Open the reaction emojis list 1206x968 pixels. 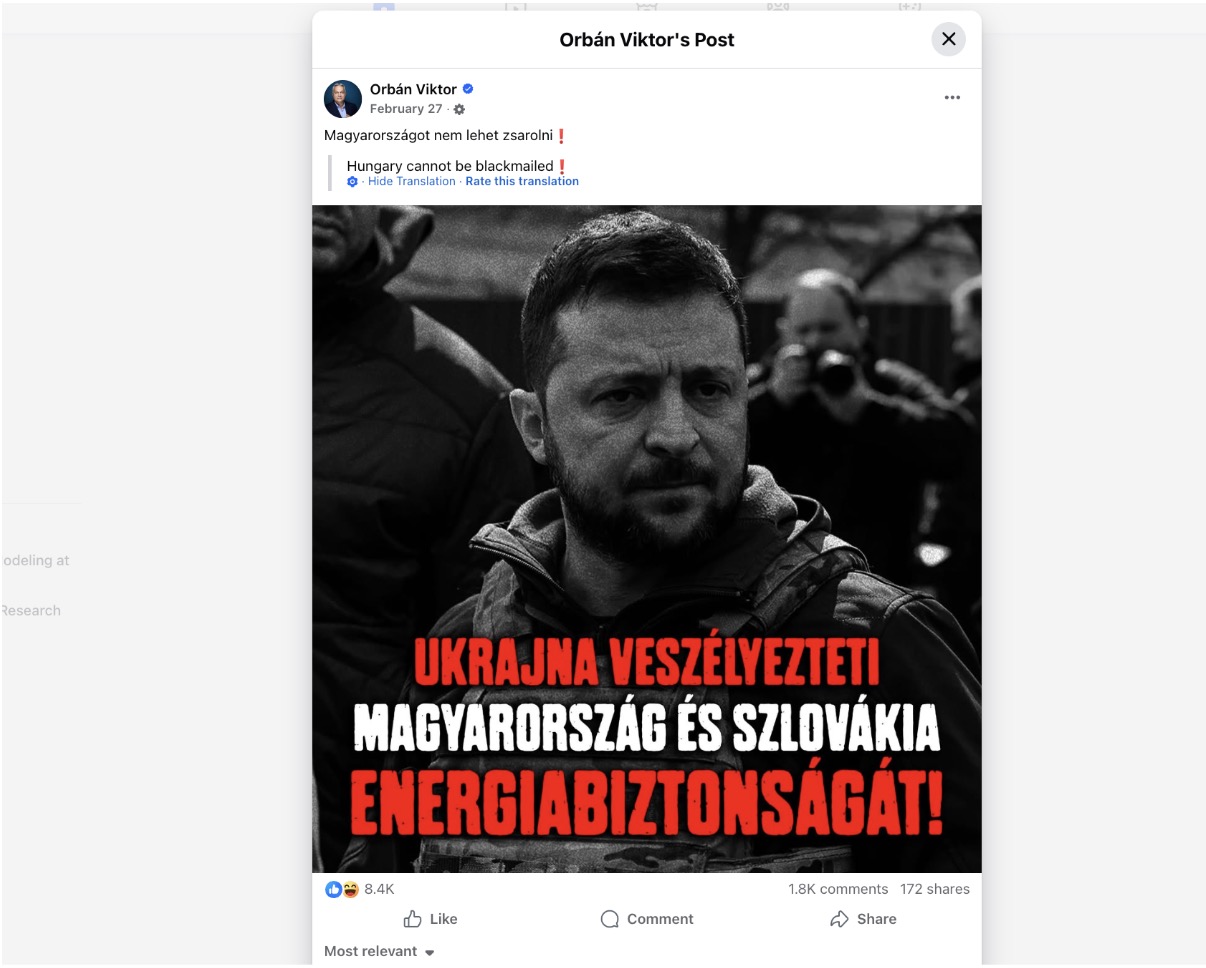click(x=342, y=889)
